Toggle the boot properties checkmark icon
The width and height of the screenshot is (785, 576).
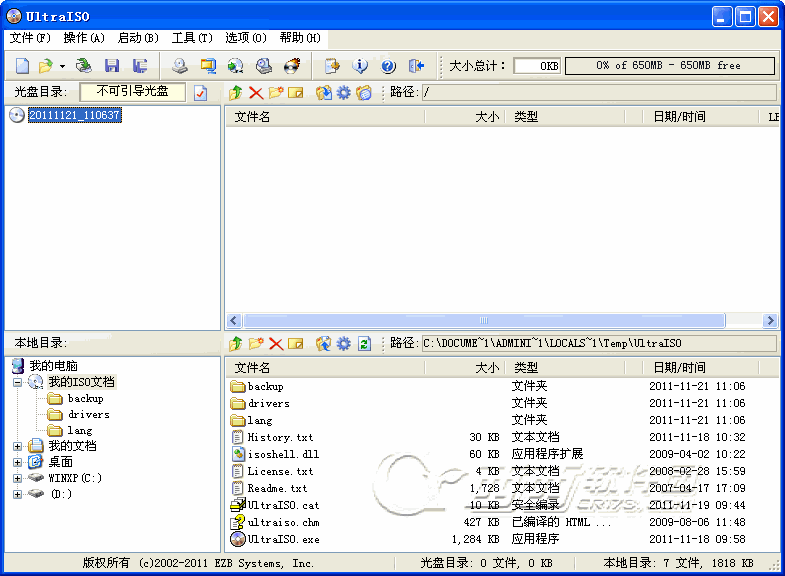point(200,93)
